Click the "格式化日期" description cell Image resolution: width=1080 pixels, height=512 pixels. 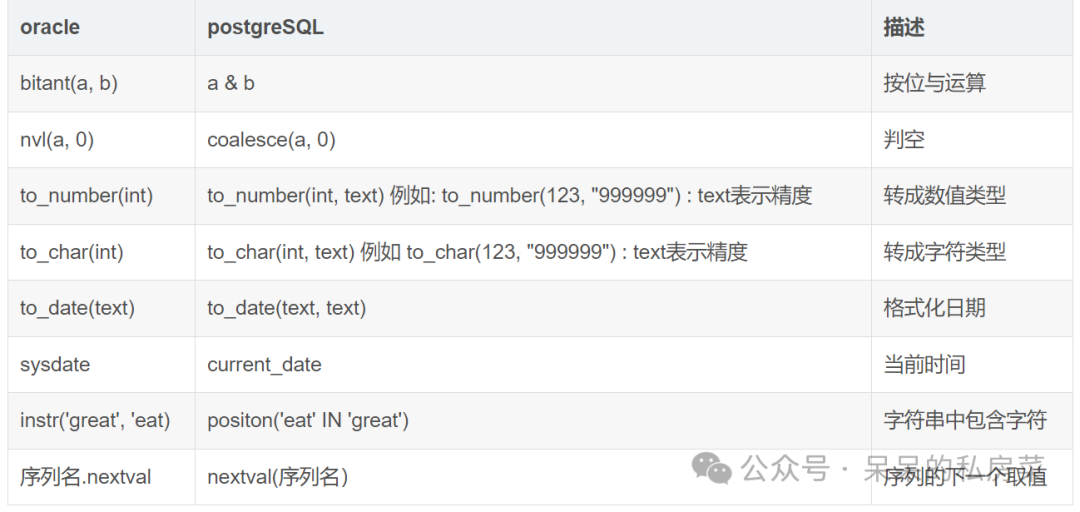934,309
